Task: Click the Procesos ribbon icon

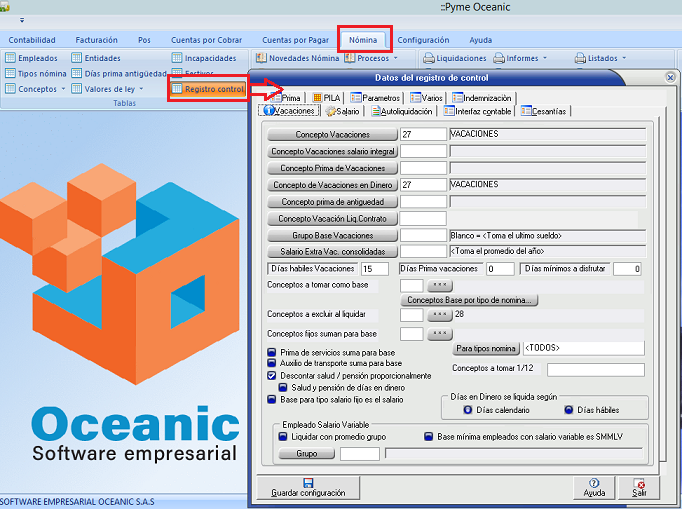Action: click(350, 58)
